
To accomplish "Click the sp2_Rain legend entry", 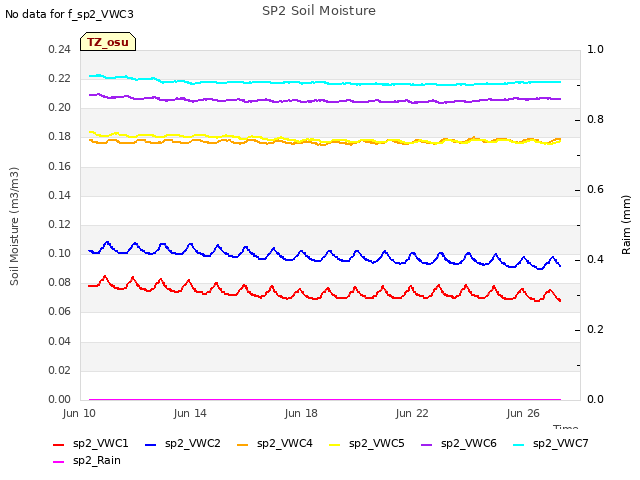I will pyautogui.click(x=87, y=461).
